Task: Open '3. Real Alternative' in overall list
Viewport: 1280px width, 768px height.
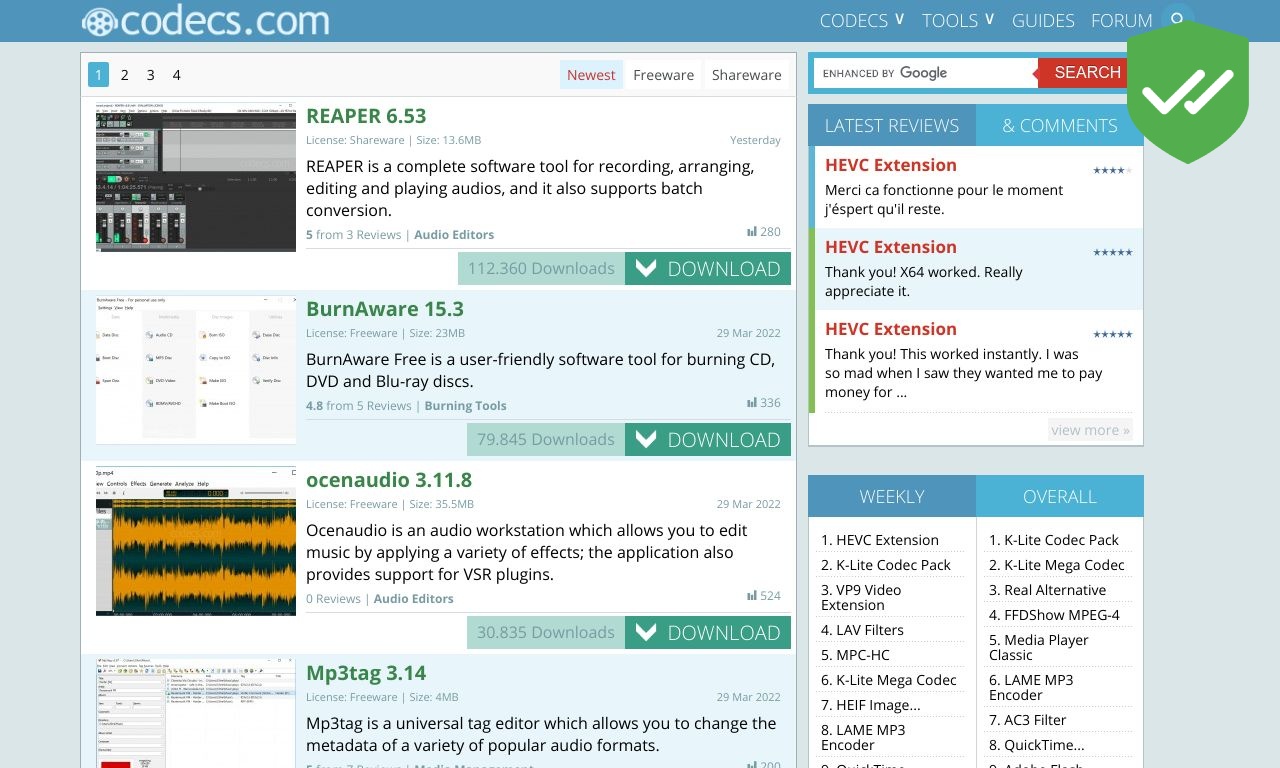Action: point(1048,590)
